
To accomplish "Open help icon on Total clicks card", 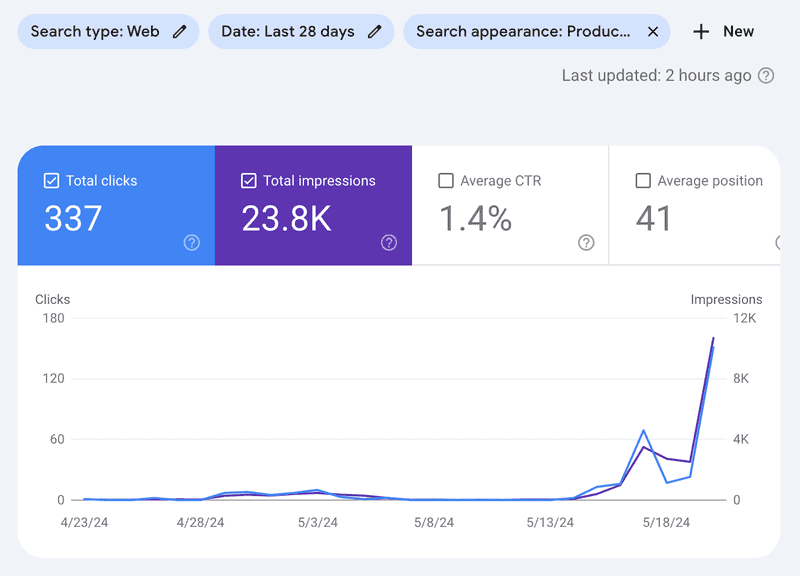I will coord(192,243).
